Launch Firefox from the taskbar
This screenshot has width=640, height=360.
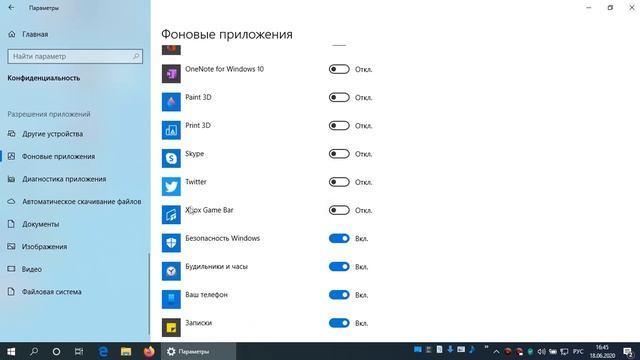pos(149,351)
